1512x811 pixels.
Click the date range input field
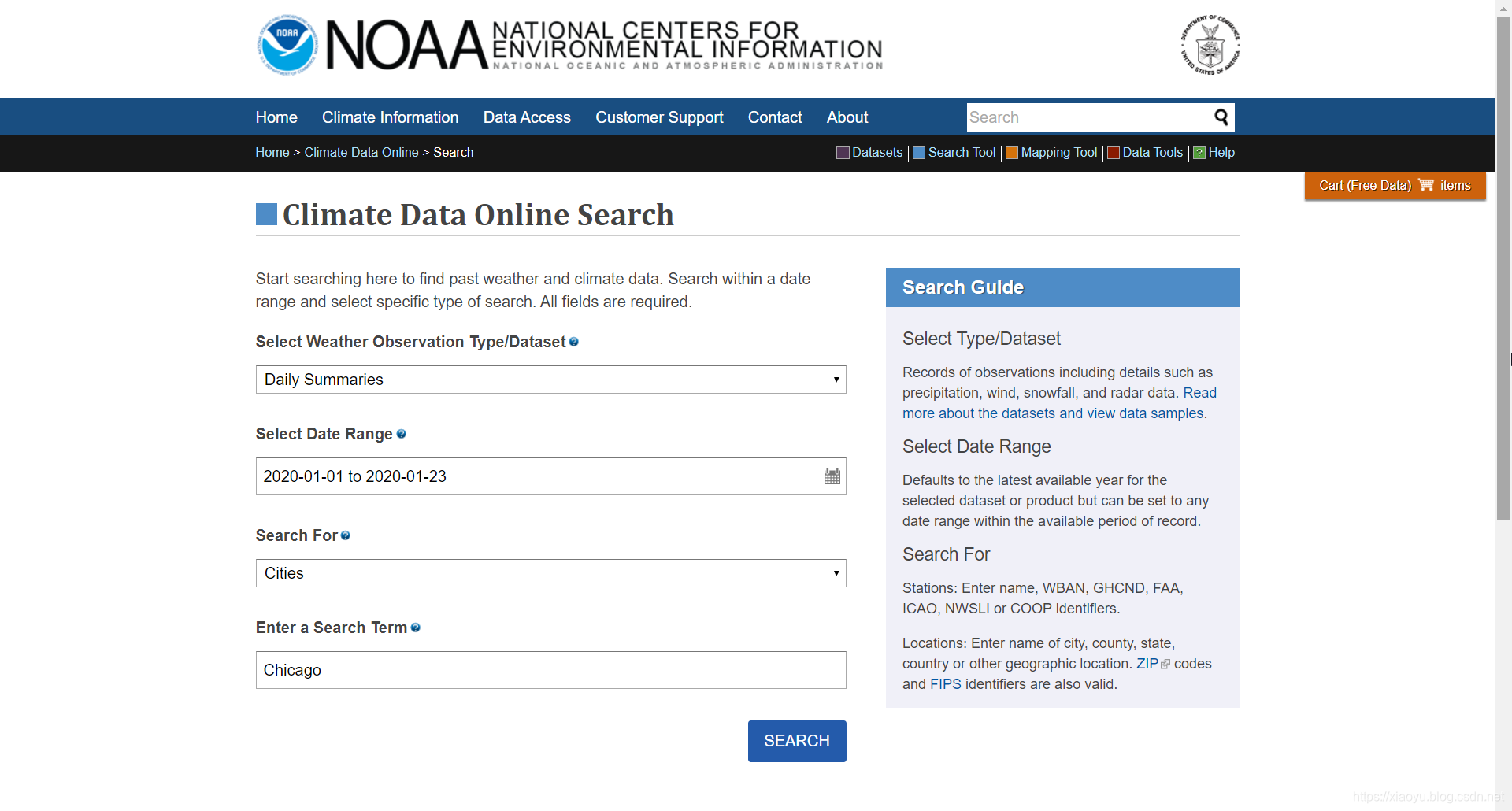coord(550,476)
